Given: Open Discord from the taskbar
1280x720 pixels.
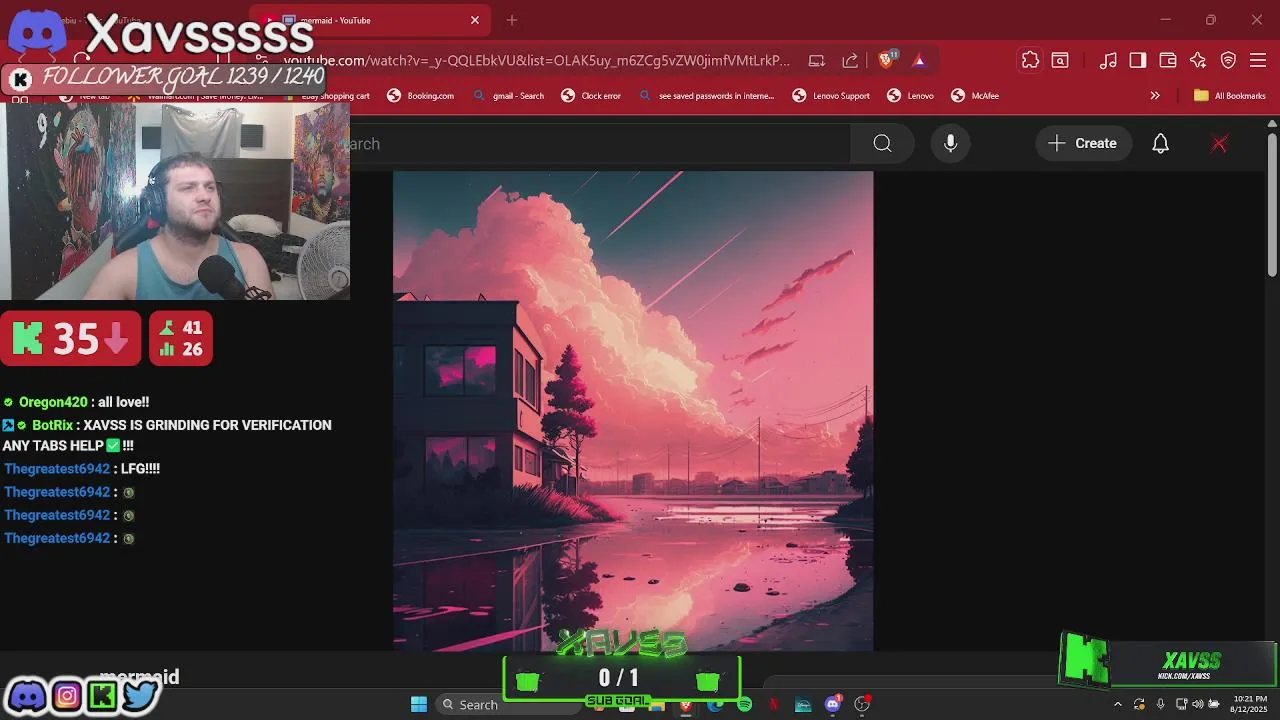Looking at the screenshot, I should [x=832, y=704].
